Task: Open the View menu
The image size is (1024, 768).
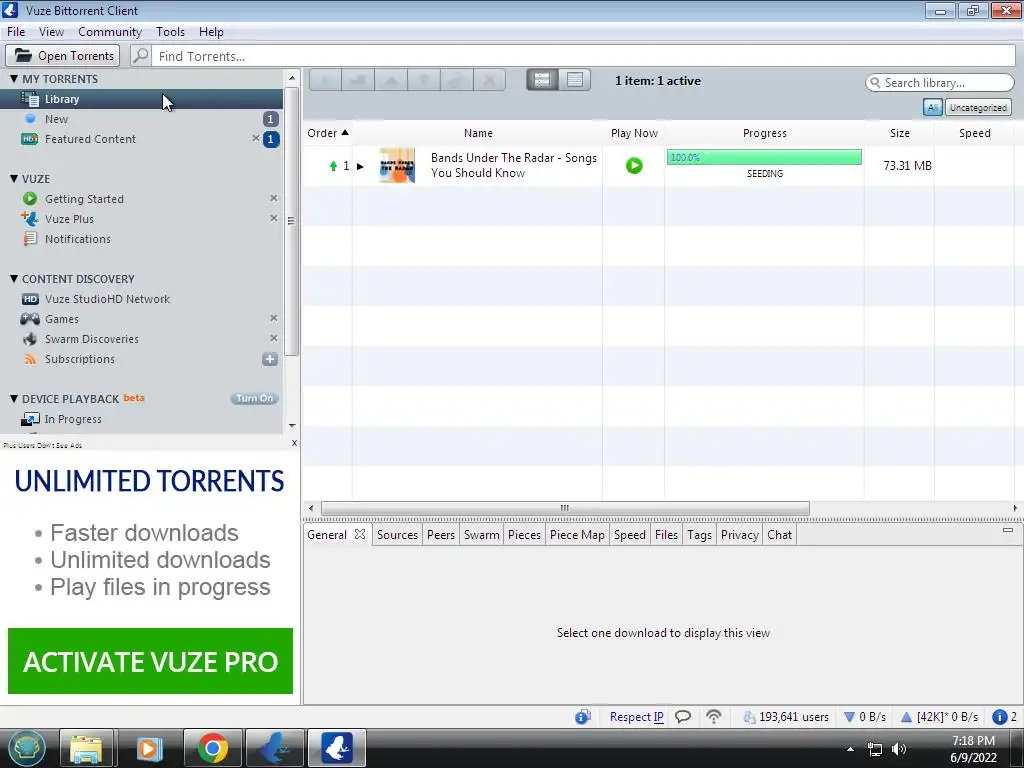Action: point(51,32)
